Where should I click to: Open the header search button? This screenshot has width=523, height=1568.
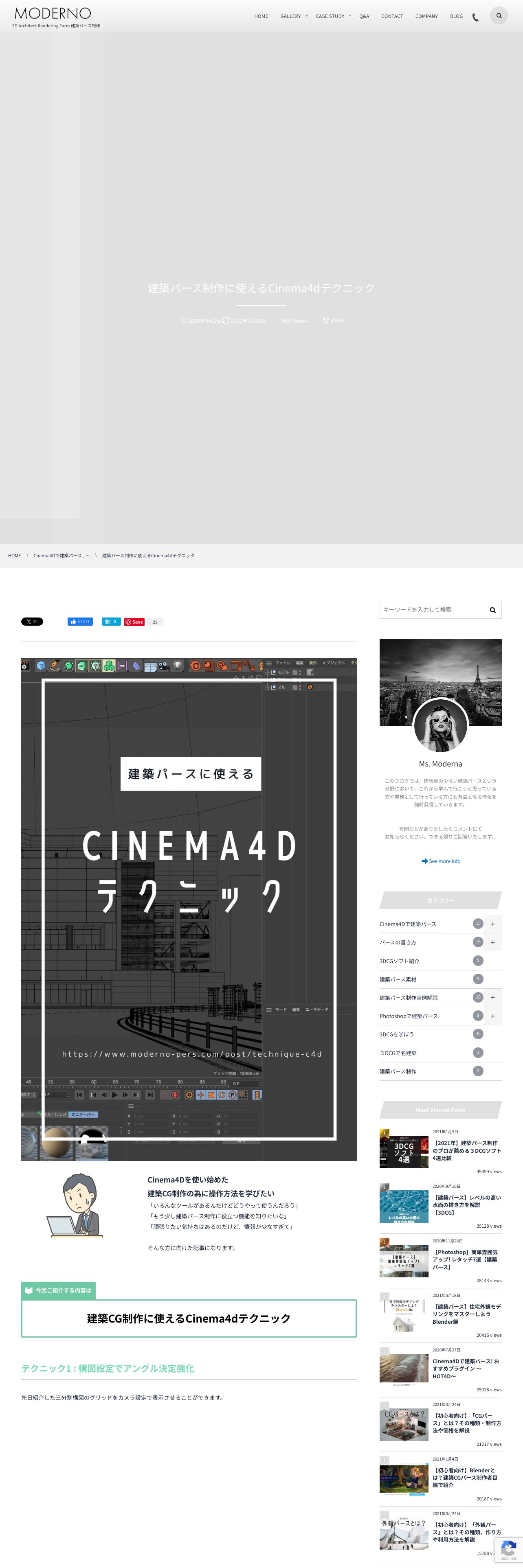pos(499,16)
